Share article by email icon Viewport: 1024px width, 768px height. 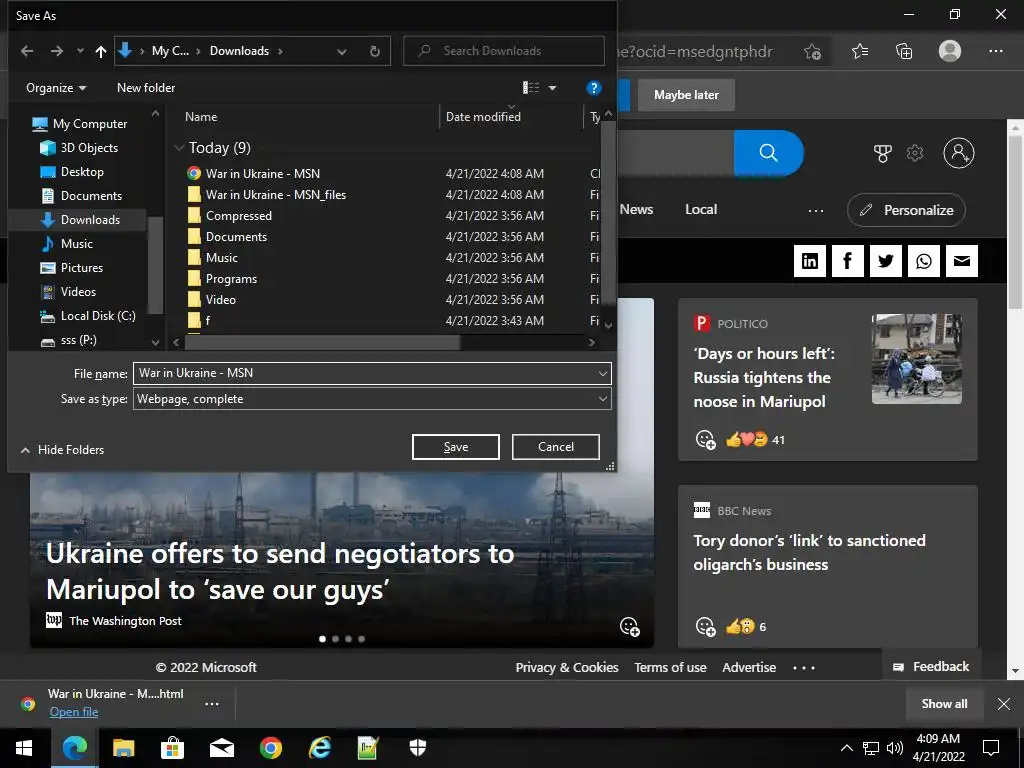click(x=962, y=261)
